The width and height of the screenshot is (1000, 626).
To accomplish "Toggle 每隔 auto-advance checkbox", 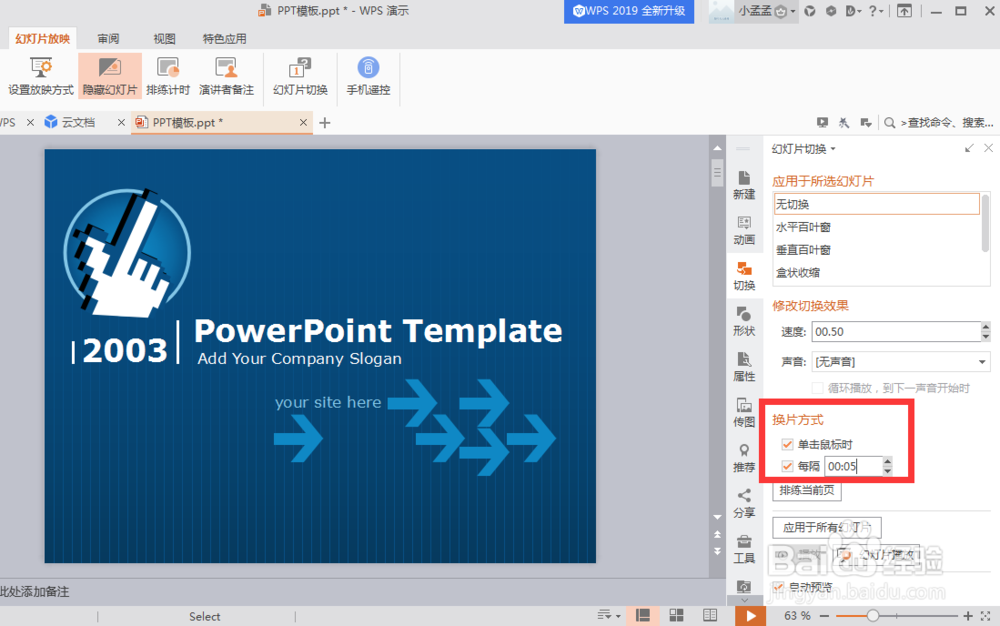I will tap(787, 466).
